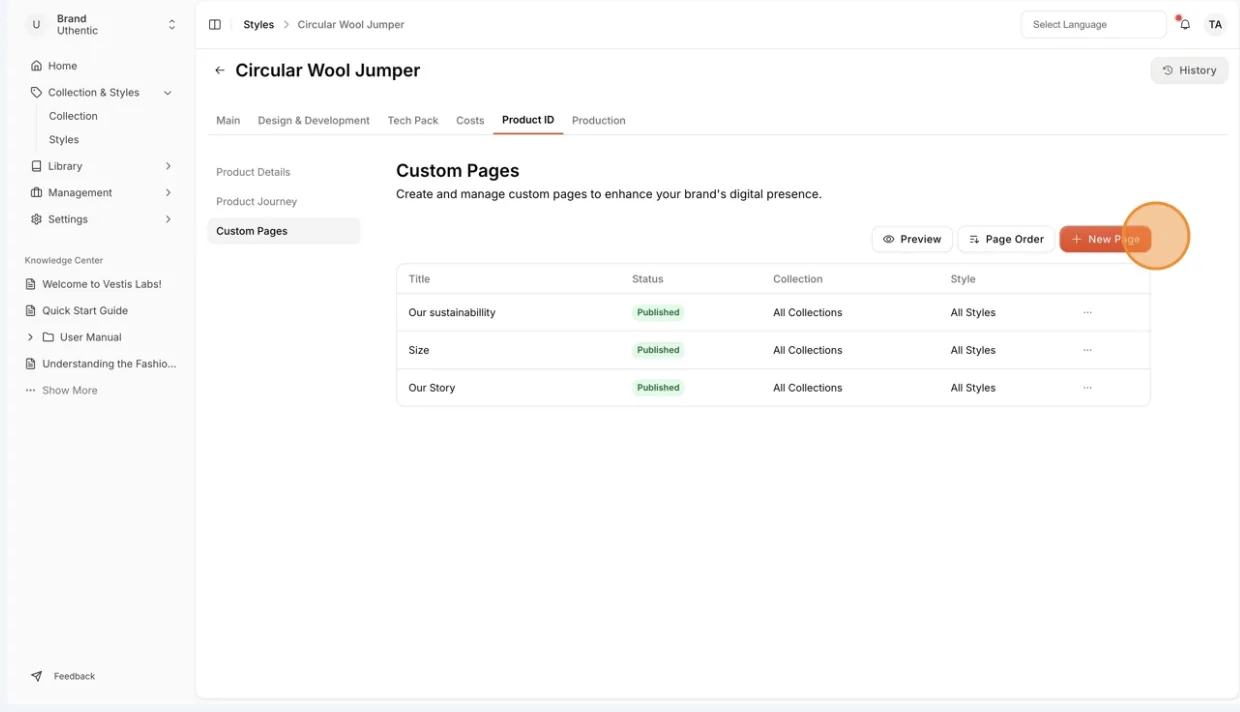Screen dimensions: 1240x712
Task: Click All Styles in Our Story row
Action: [973, 388]
